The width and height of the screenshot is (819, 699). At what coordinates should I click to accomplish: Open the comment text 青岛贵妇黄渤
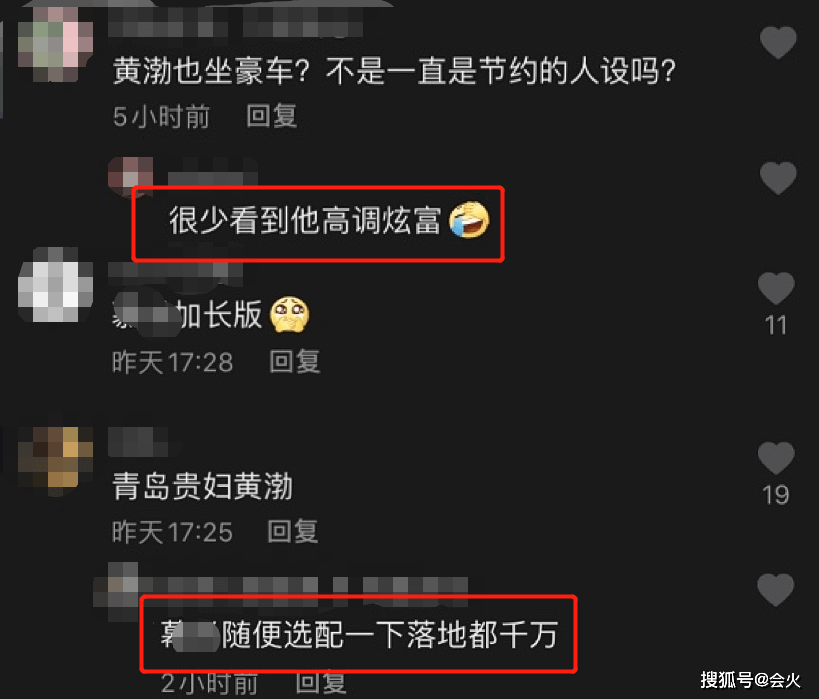click(x=202, y=486)
